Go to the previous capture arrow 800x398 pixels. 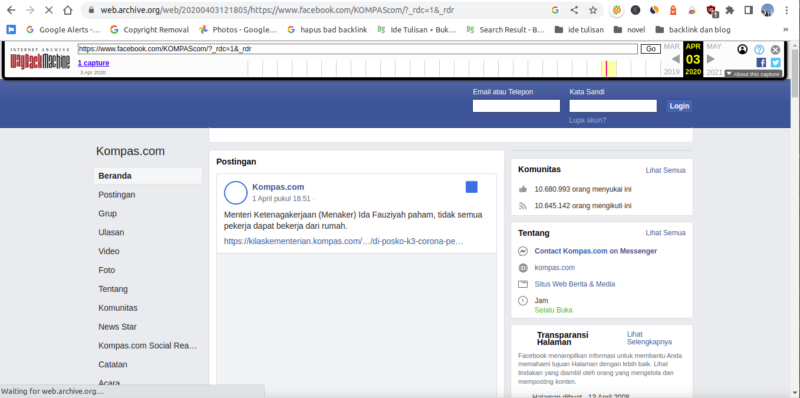click(x=676, y=59)
